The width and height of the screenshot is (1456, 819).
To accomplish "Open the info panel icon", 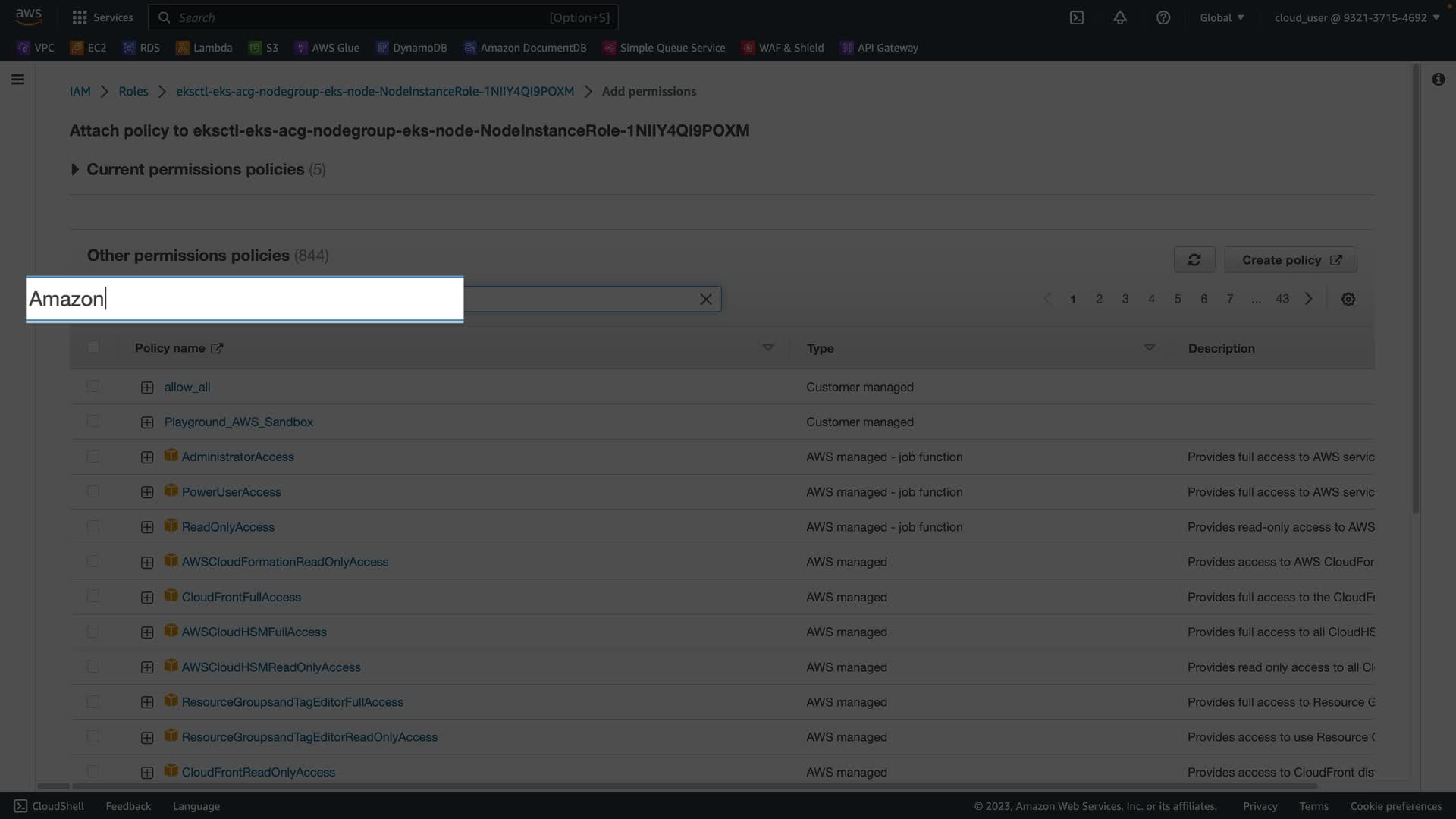I will tap(1438, 80).
